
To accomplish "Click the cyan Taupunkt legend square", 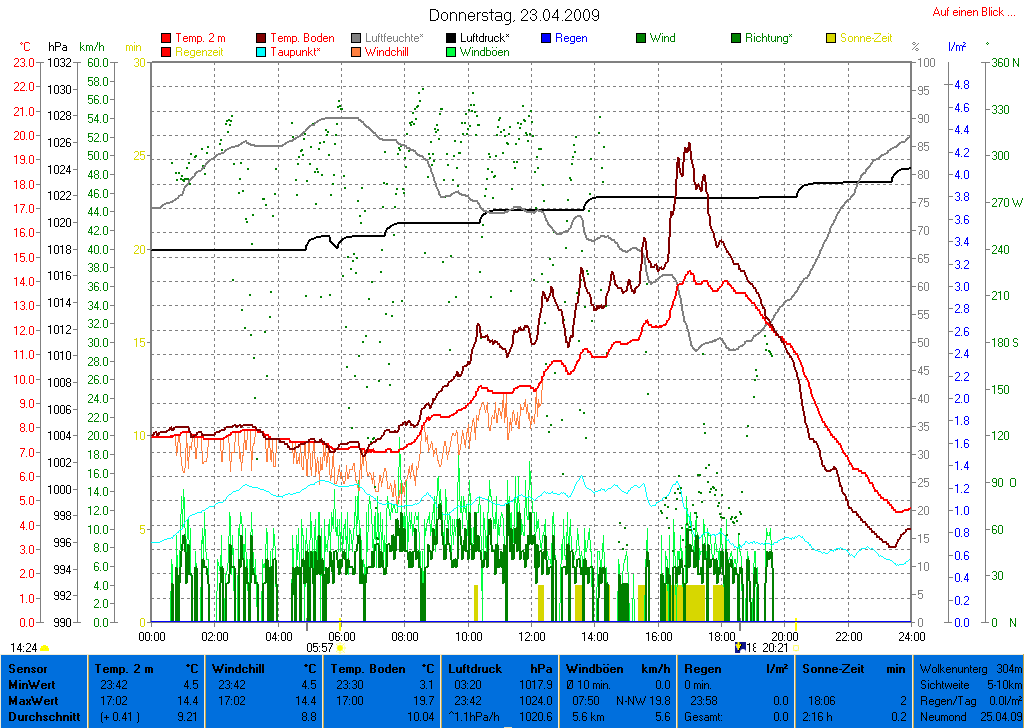I will 262,52.
